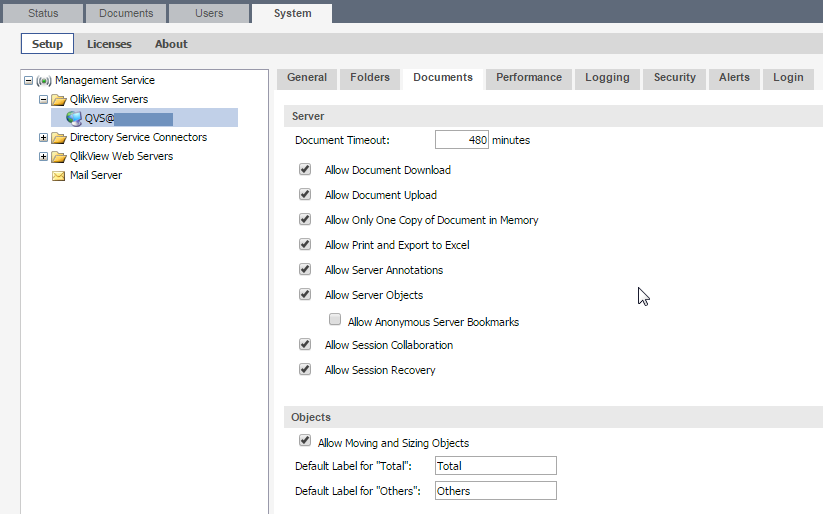Click the QlikView Servers folder icon
This screenshot has width=823, height=514.
point(59,100)
